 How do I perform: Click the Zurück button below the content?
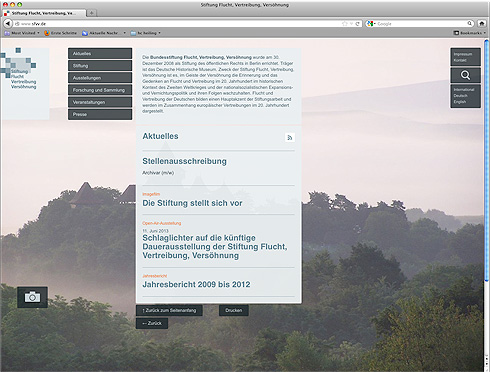[x=152, y=323]
